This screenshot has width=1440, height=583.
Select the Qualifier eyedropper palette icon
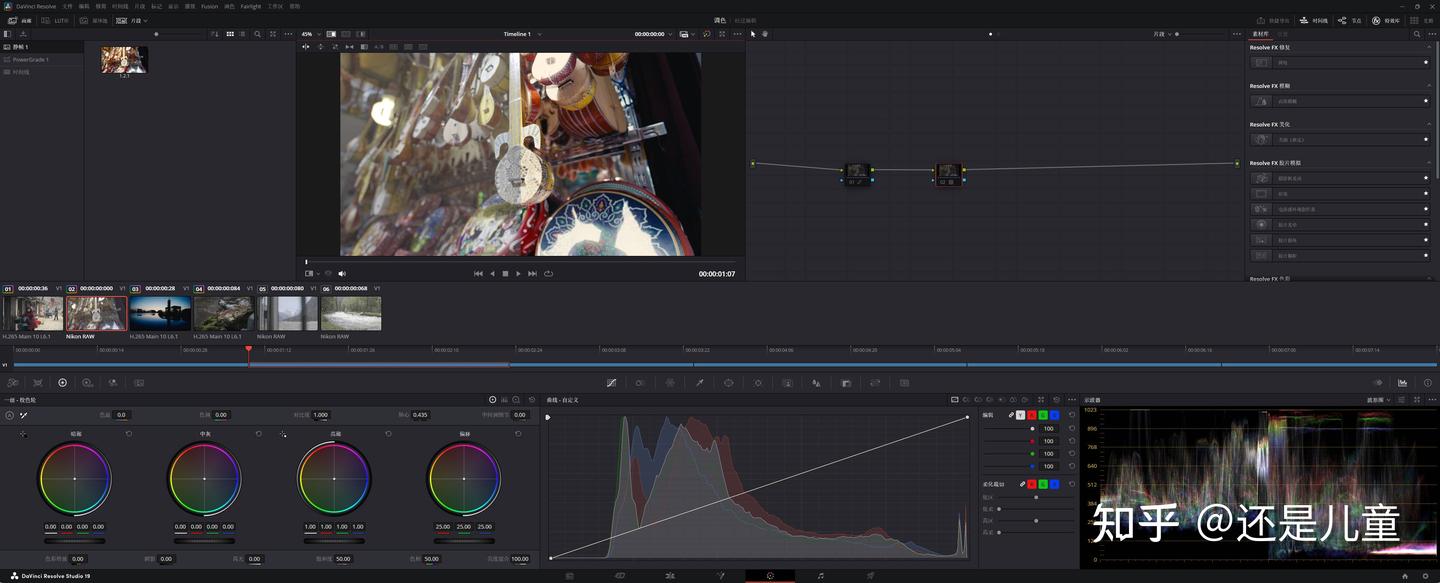[x=699, y=383]
